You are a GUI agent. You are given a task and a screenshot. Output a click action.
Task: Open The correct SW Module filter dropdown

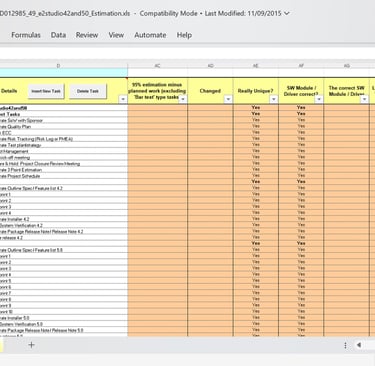click(x=364, y=99)
